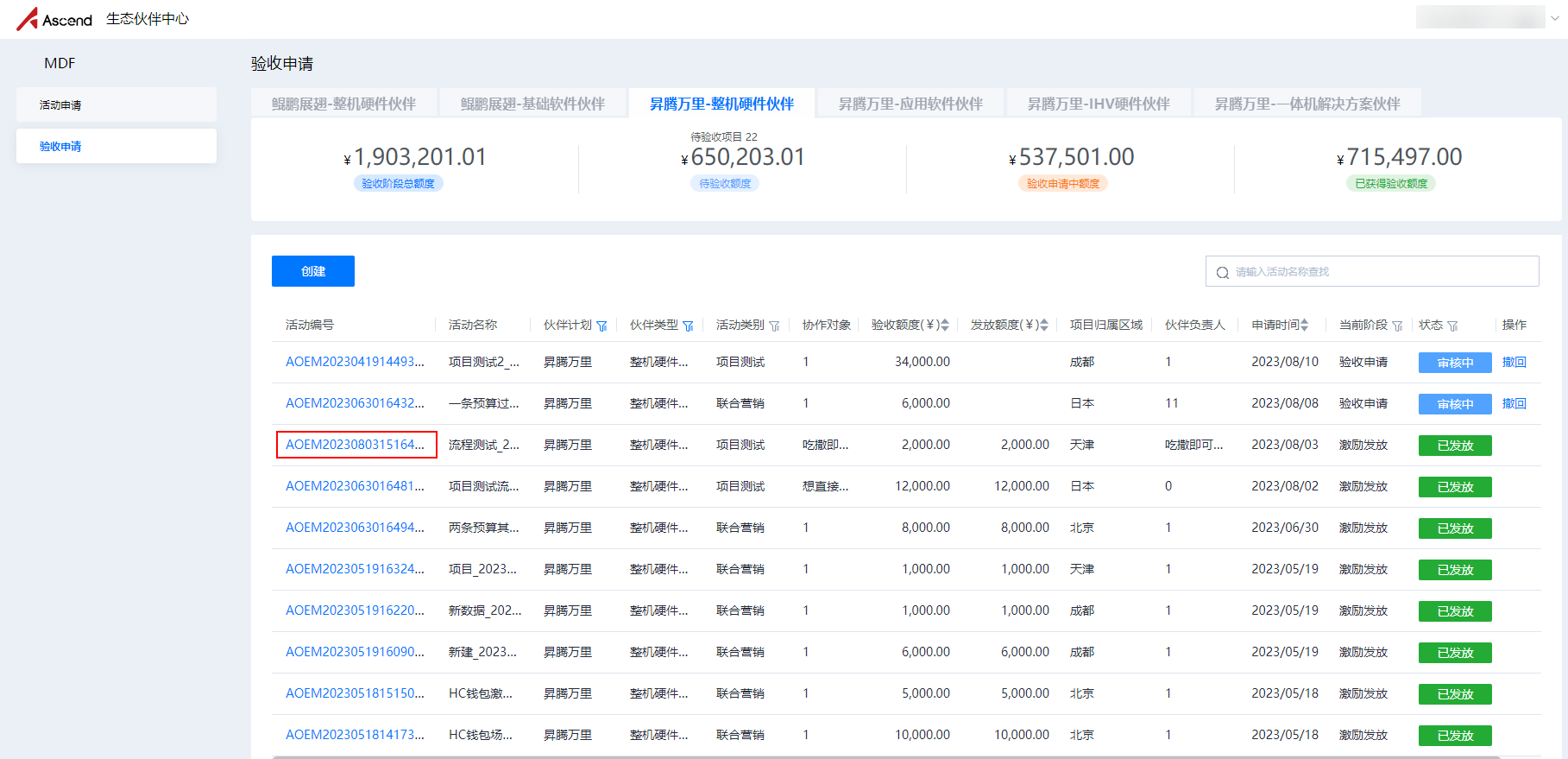Image resolution: width=1568 pixels, height=759 pixels.
Task: Click activity name HC钱包激...
Action: [481, 693]
